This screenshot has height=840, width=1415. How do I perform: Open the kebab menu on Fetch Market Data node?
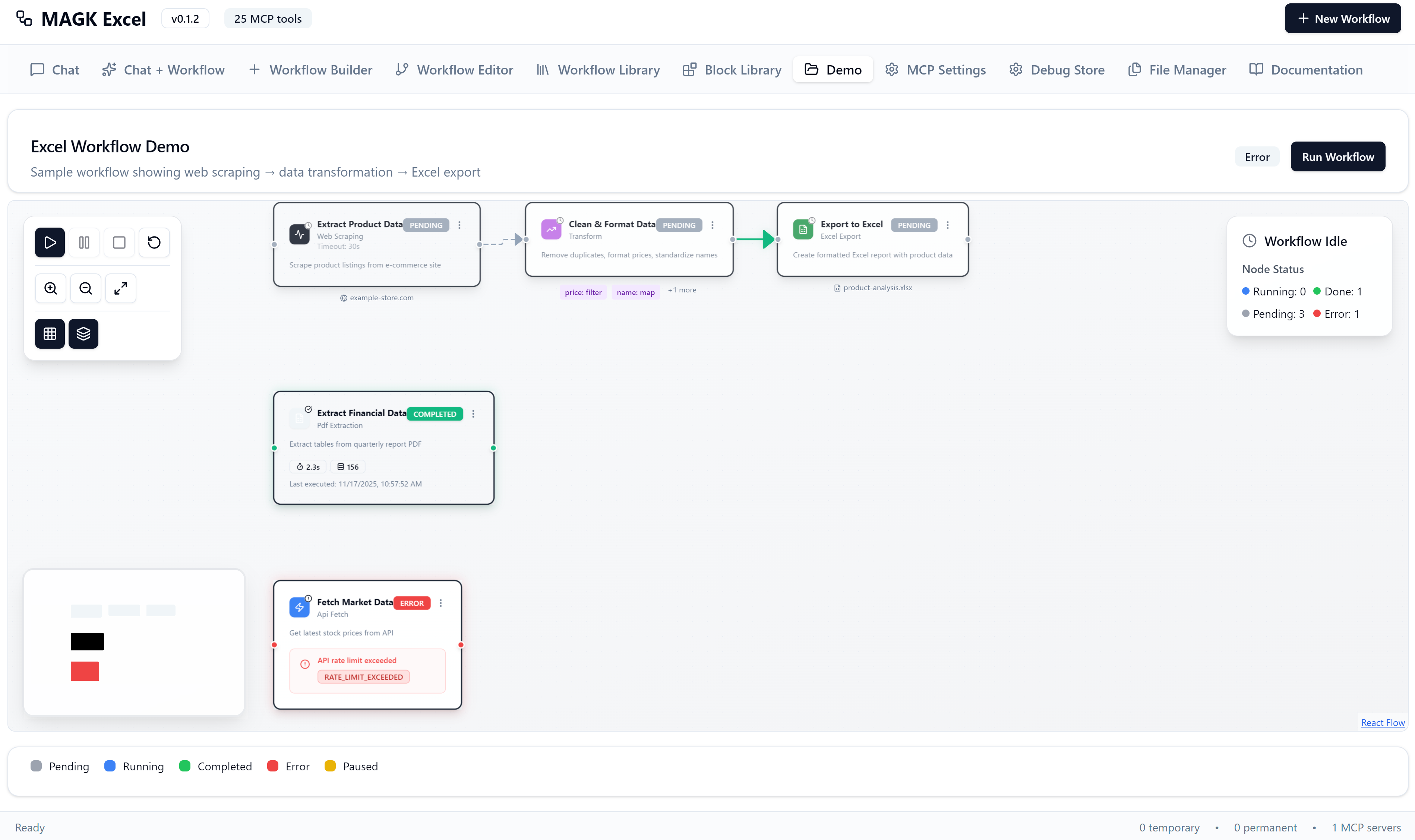click(441, 603)
